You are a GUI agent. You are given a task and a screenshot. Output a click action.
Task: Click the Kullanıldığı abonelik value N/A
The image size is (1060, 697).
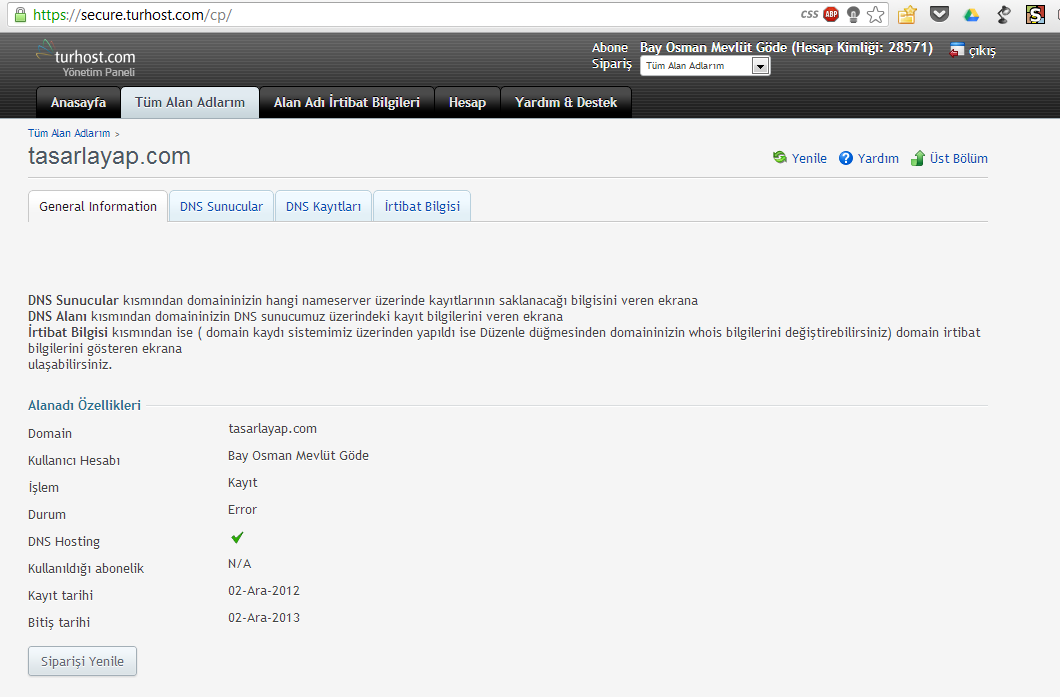pos(239,564)
